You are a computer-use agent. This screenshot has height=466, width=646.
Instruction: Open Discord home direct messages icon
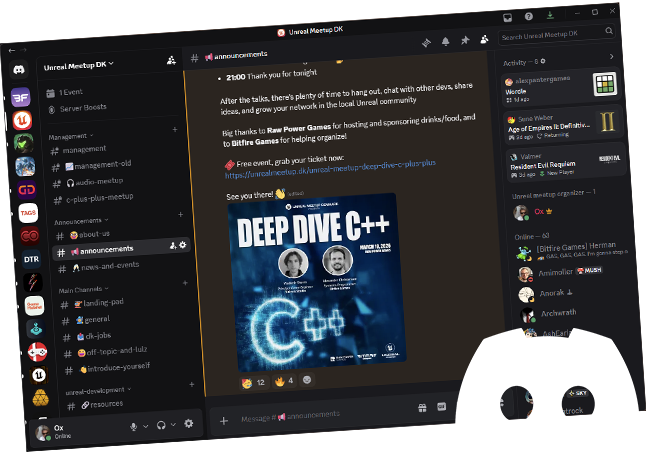[19, 70]
